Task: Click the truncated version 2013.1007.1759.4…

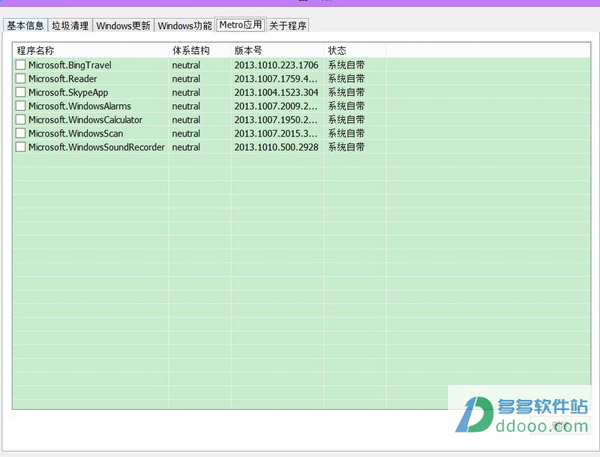Action: coord(276,79)
